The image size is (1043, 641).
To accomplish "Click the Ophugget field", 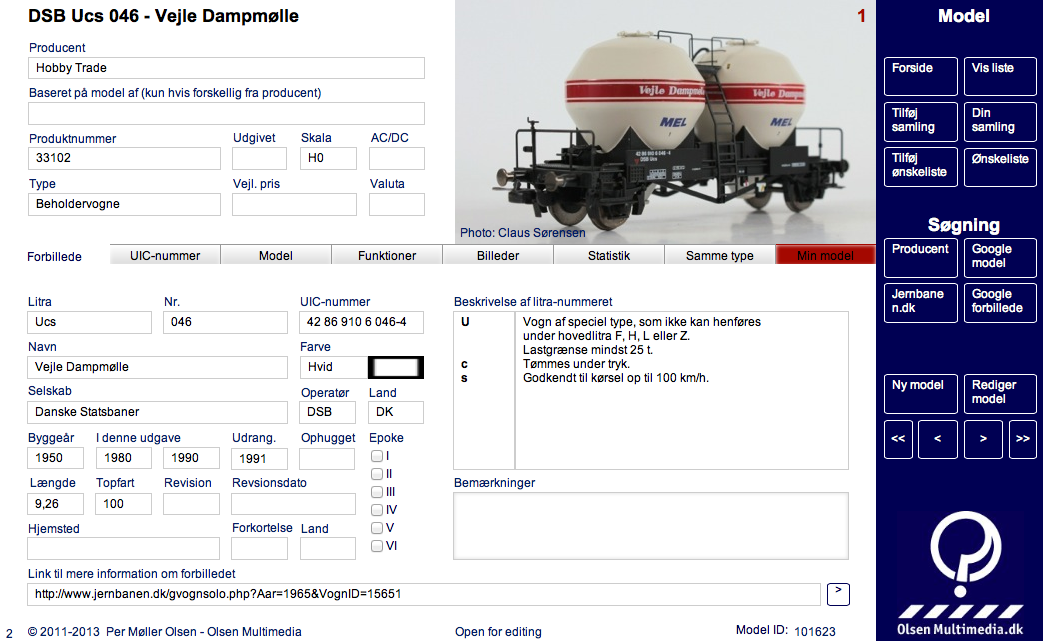I will (x=327, y=459).
